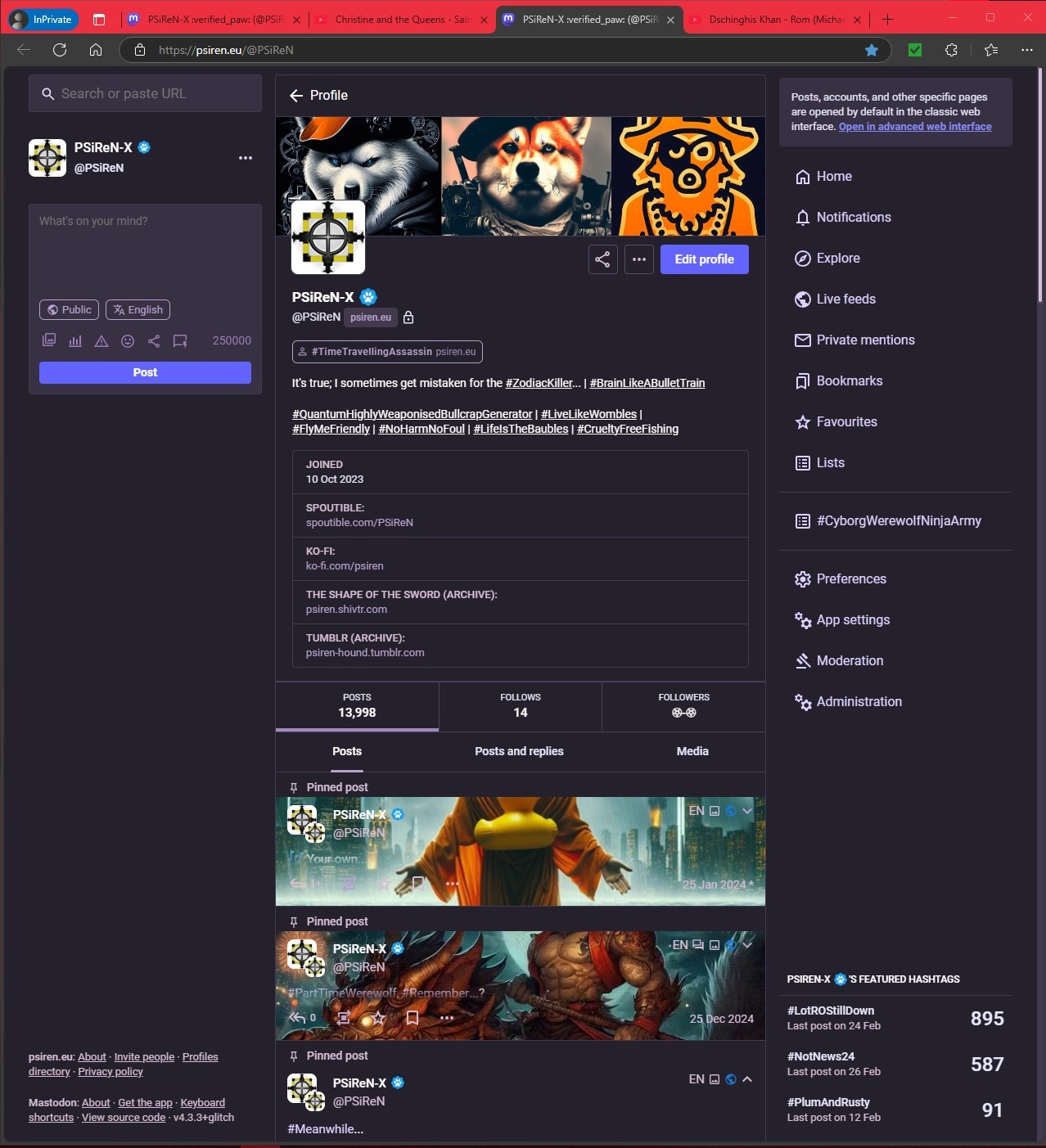Image resolution: width=1046 pixels, height=1148 pixels.
Task: Focus the Search or paste URL field
Action: pos(145,93)
